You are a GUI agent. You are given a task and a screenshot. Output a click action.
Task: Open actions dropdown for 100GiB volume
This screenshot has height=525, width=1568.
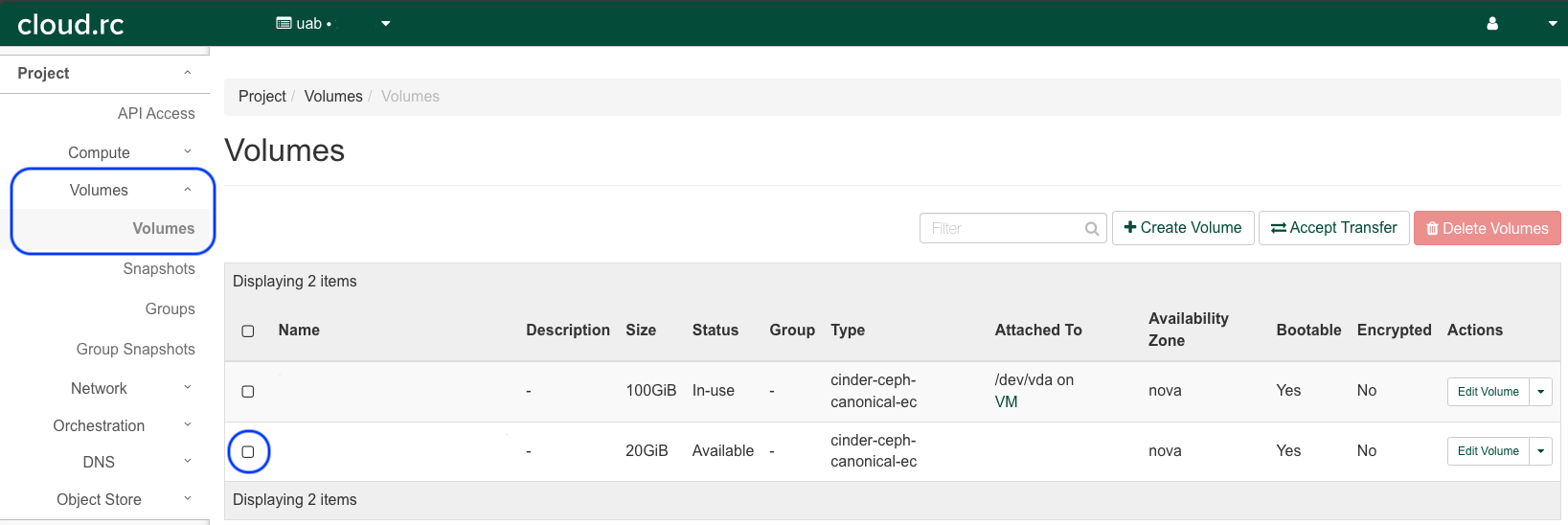[x=1540, y=392]
